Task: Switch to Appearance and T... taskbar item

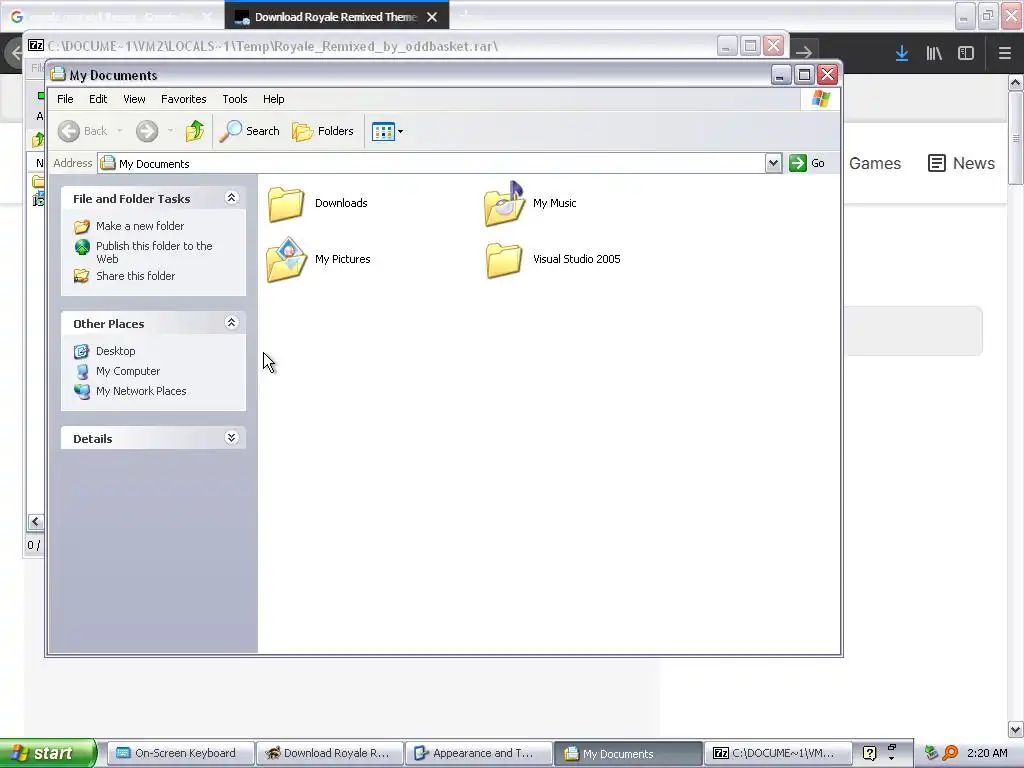Action: coord(478,754)
